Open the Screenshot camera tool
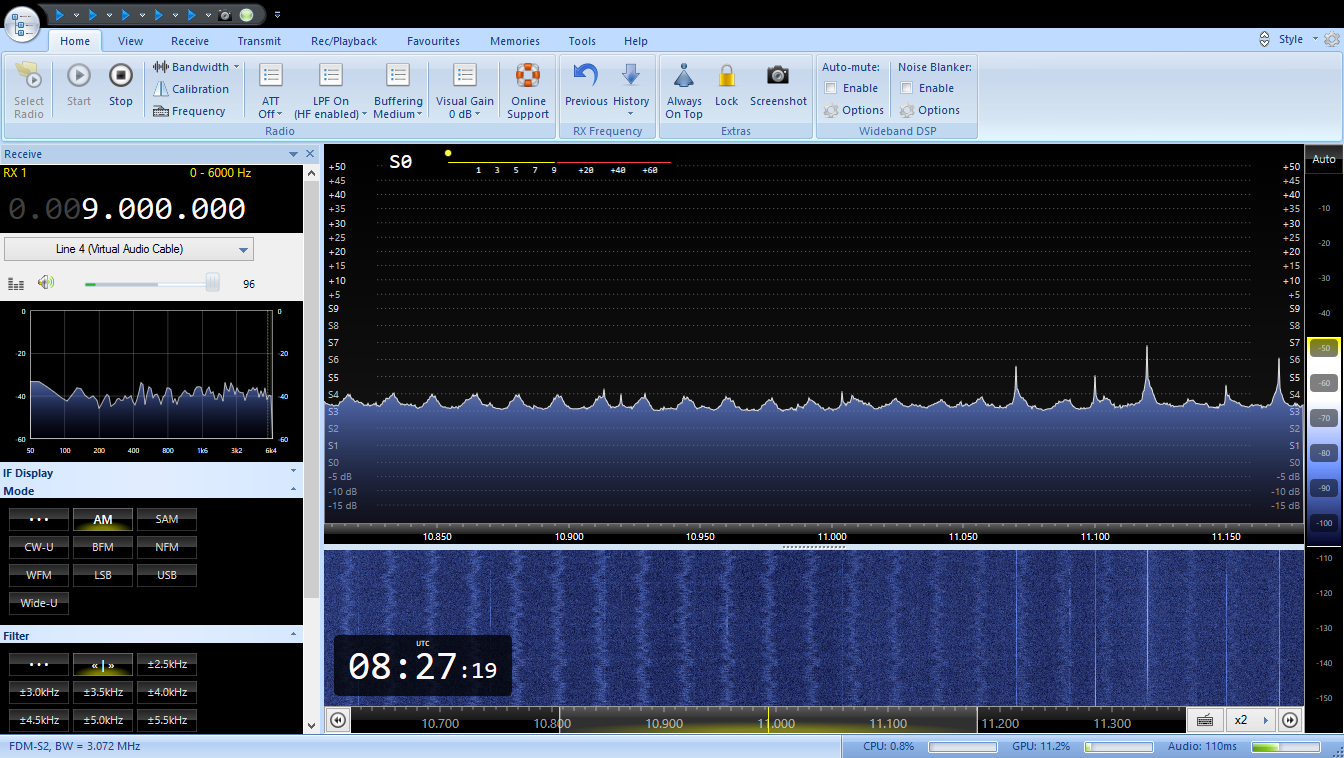The image size is (1344, 758). click(x=777, y=77)
